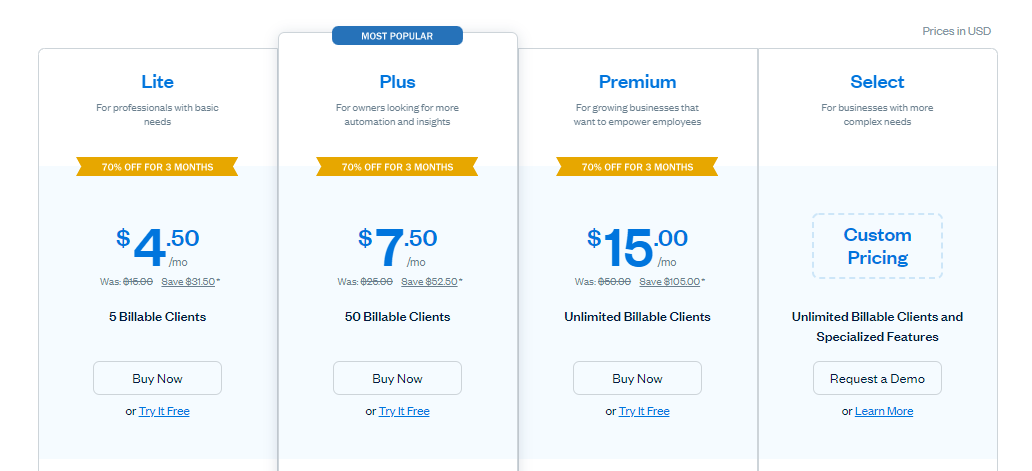This screenshot has height=471, width=1032.
Task: Open Try It Free link for Lite
Action: click(164, 411)
